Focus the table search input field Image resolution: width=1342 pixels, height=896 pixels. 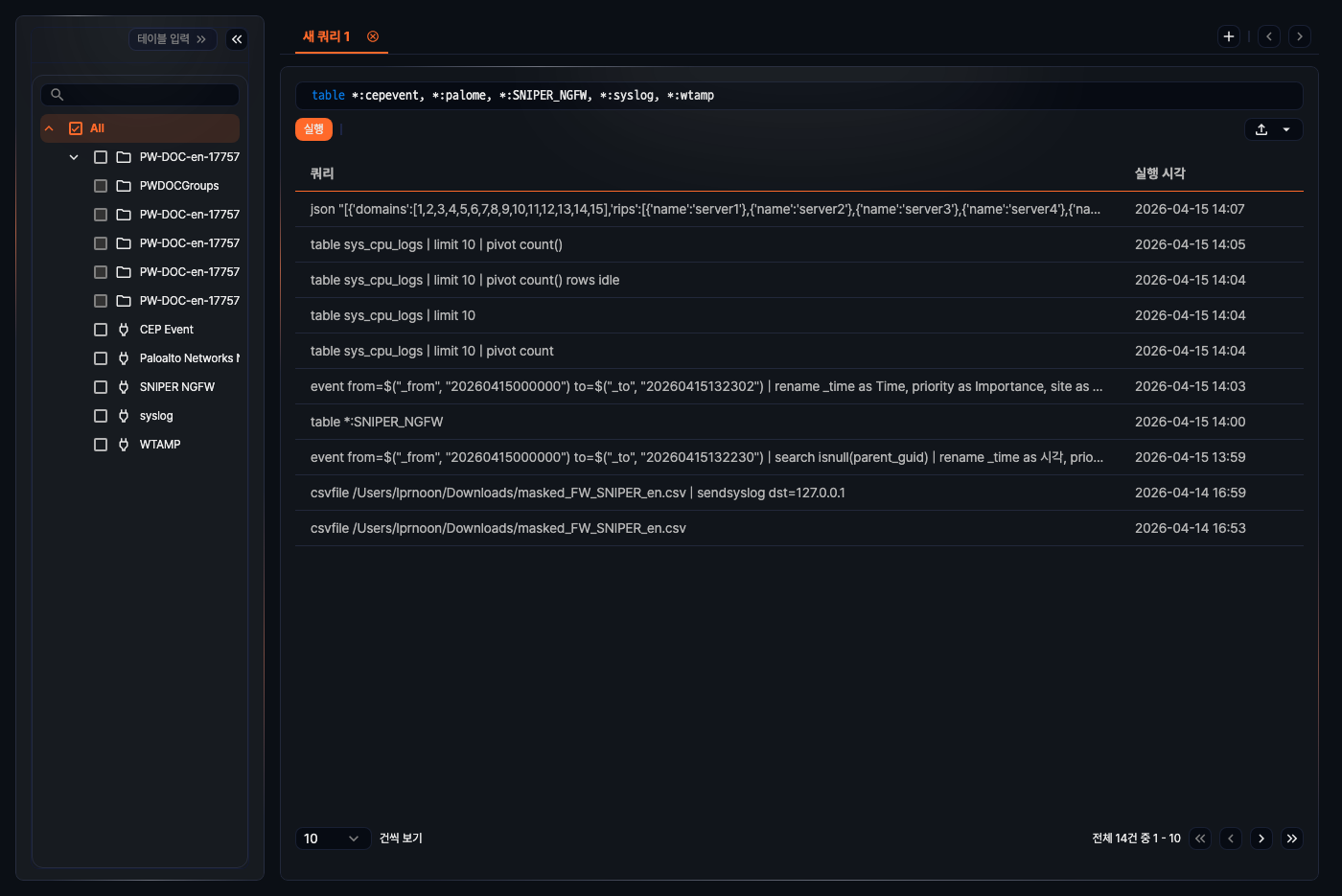(x=150, y=95)
